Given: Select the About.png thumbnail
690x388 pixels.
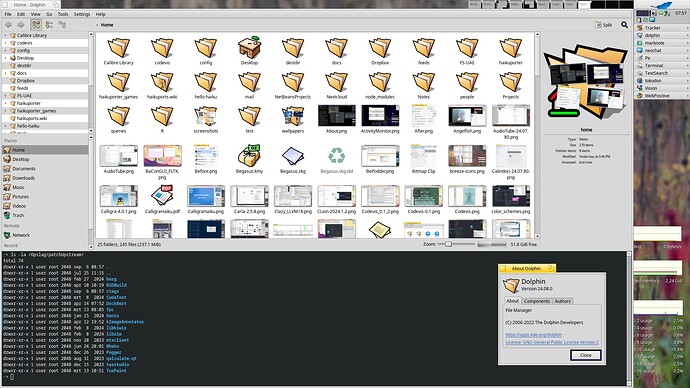Looking at the screenshot, I should 337,119.
